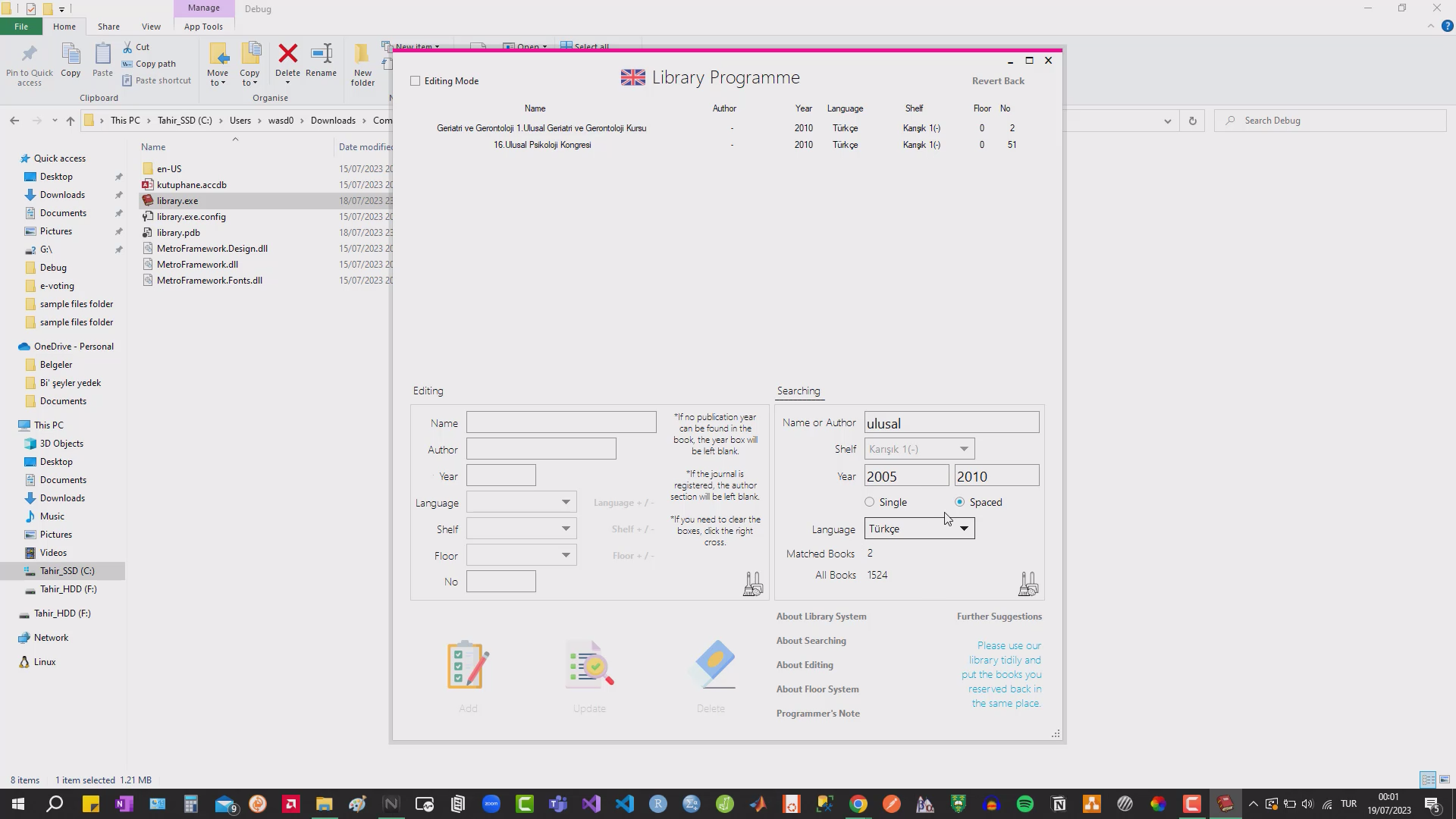Open About Searching link
Viewport: 1456px width, 819px height.
[x=811, y=641]
